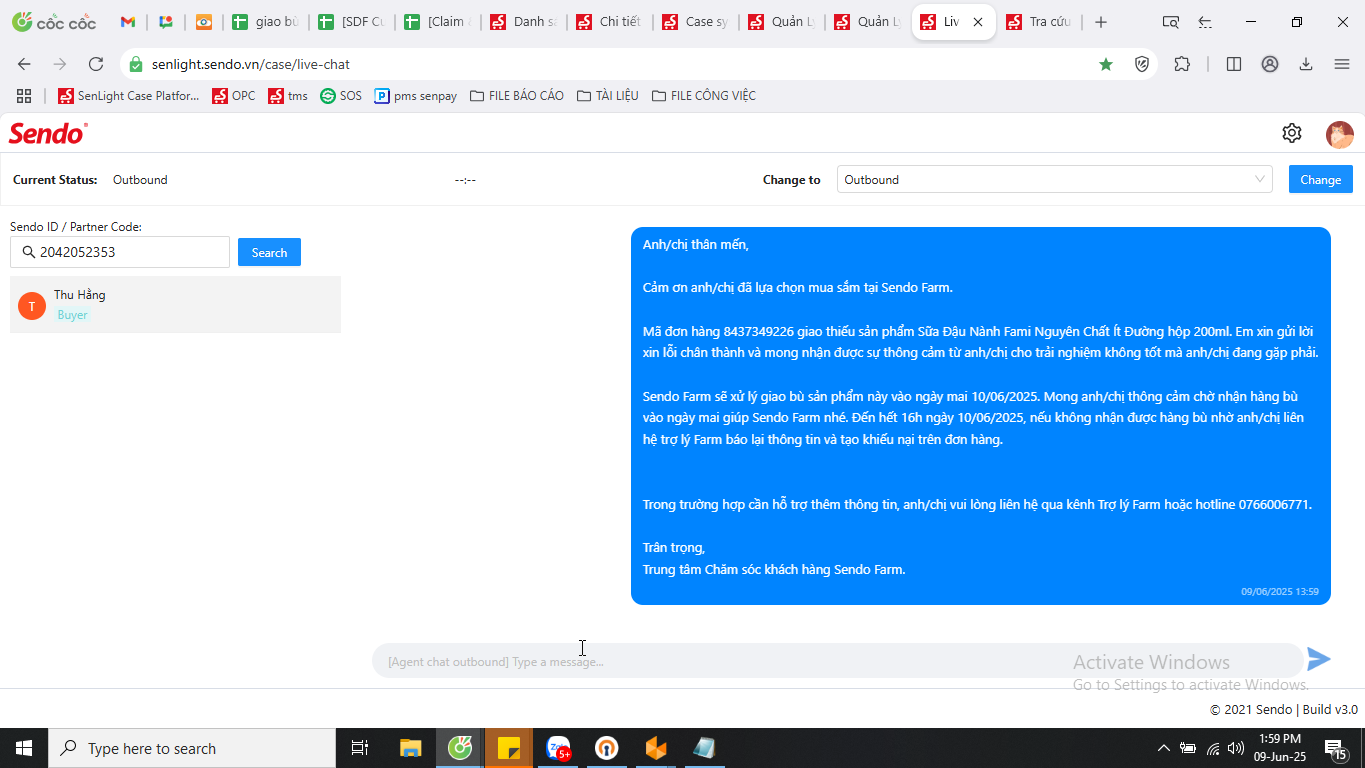This screenshot has height=768, width=1365.
Task: Switch to the 'Danh s' tab
Action: coord(523,22)
